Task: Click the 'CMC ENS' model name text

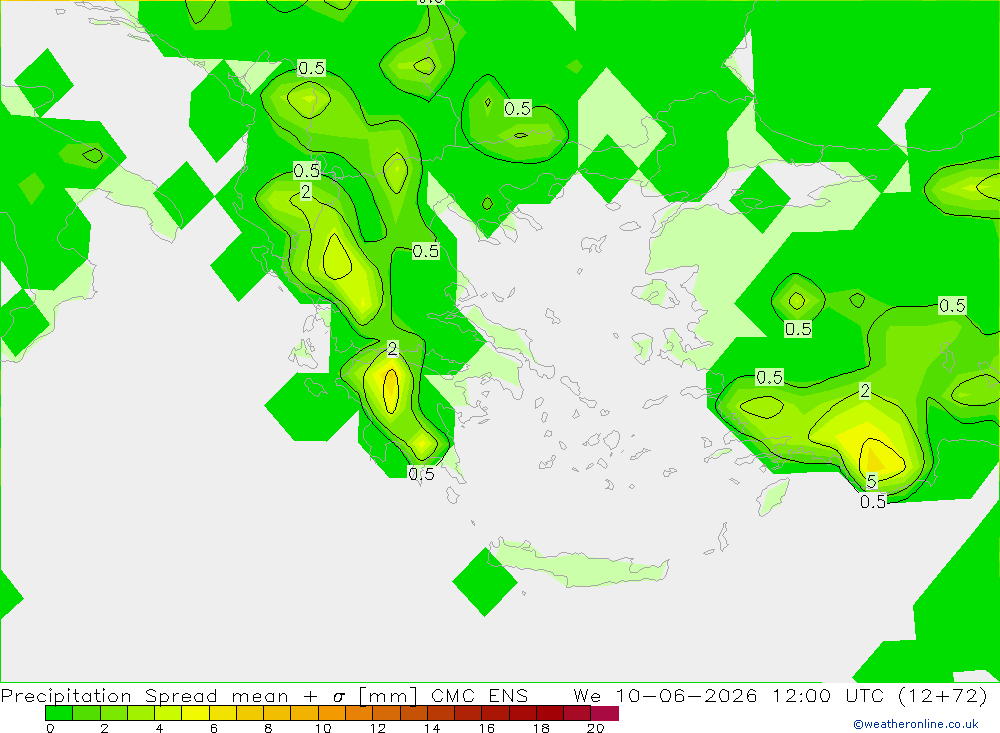Action: pyautogui.click(x=480, y=695)
